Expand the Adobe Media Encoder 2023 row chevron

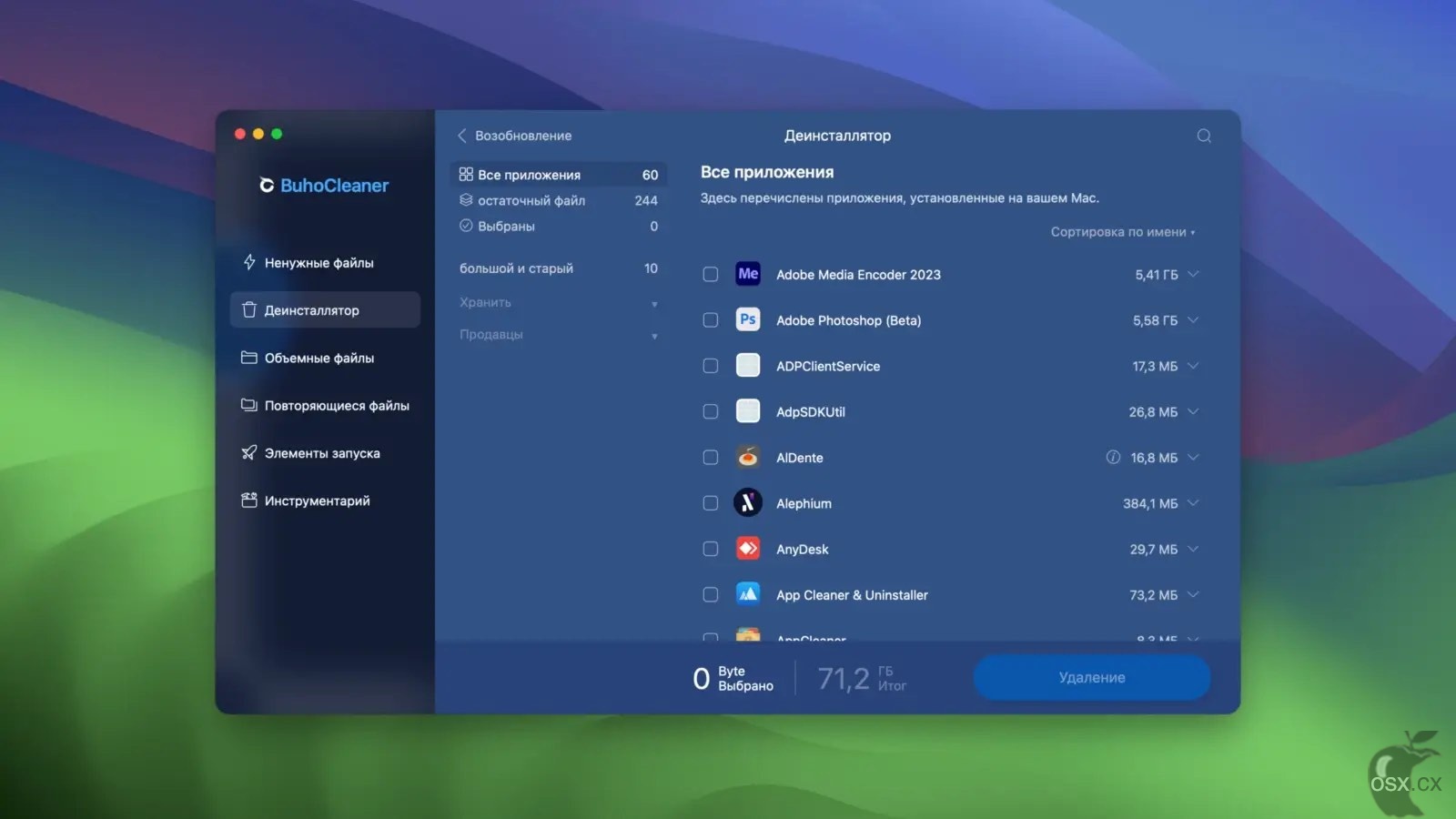coord(1193,274)
